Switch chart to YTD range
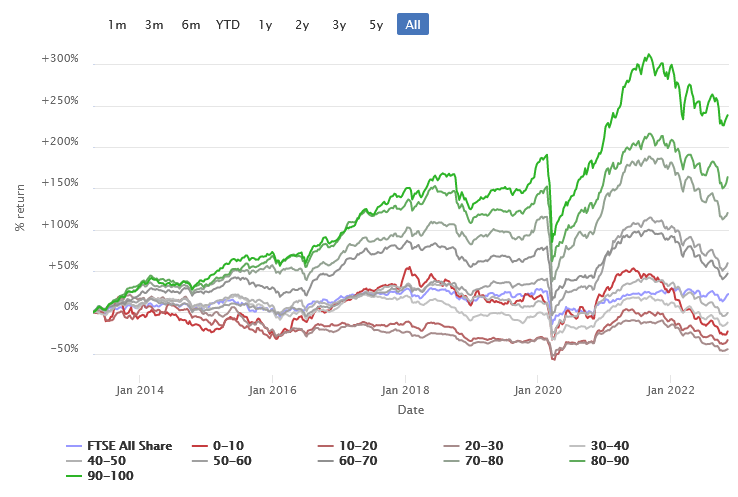 (x=228, y=24)
